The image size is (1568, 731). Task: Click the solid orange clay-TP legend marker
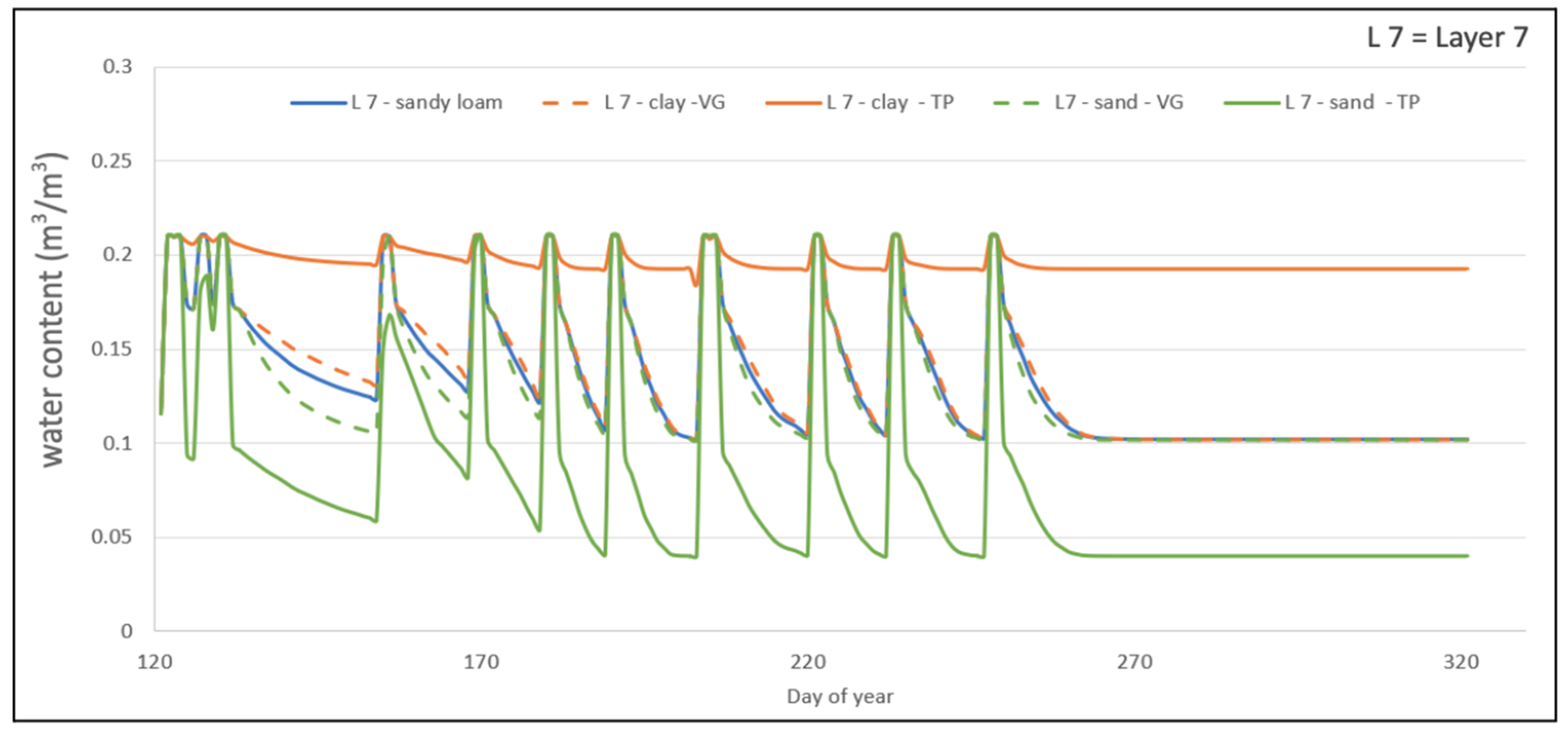793,103
